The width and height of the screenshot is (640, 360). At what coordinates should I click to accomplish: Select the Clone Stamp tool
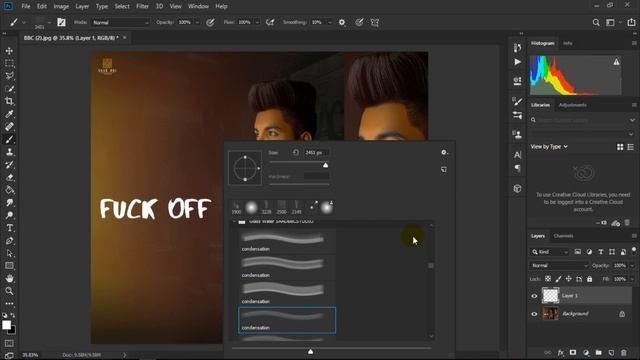pos(9,152)
